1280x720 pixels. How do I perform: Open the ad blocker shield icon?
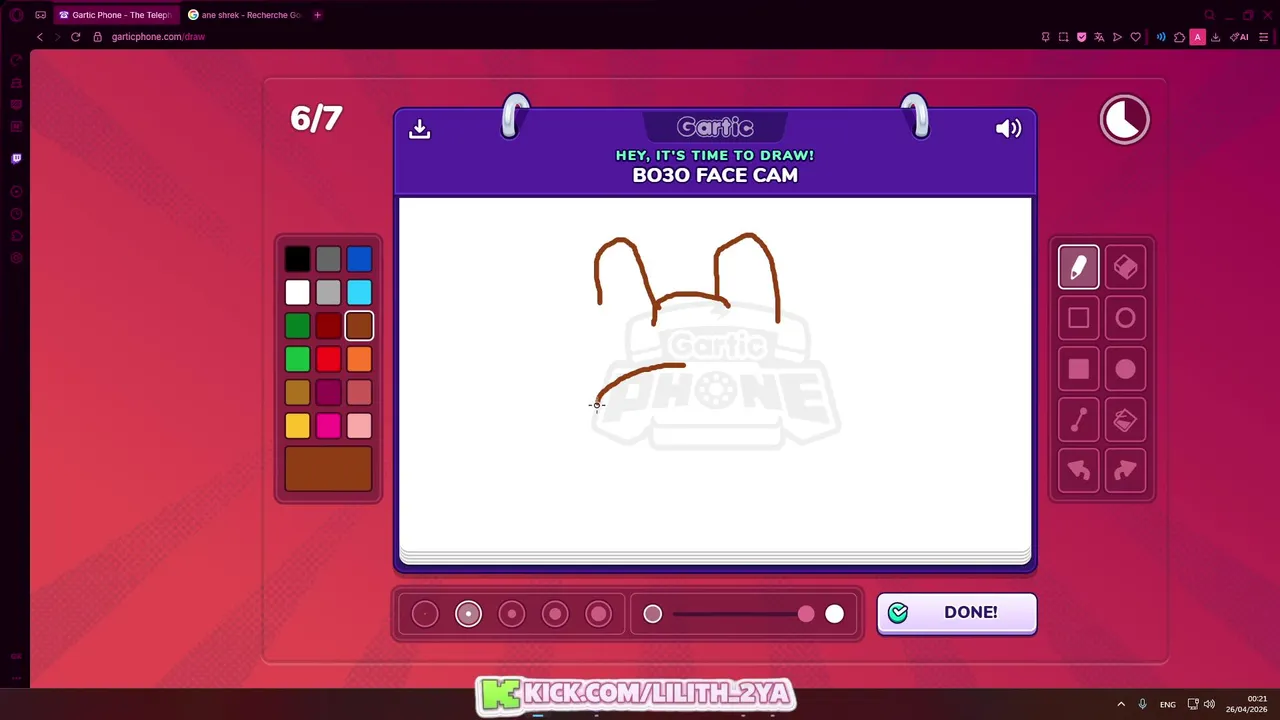[1081, 37]
